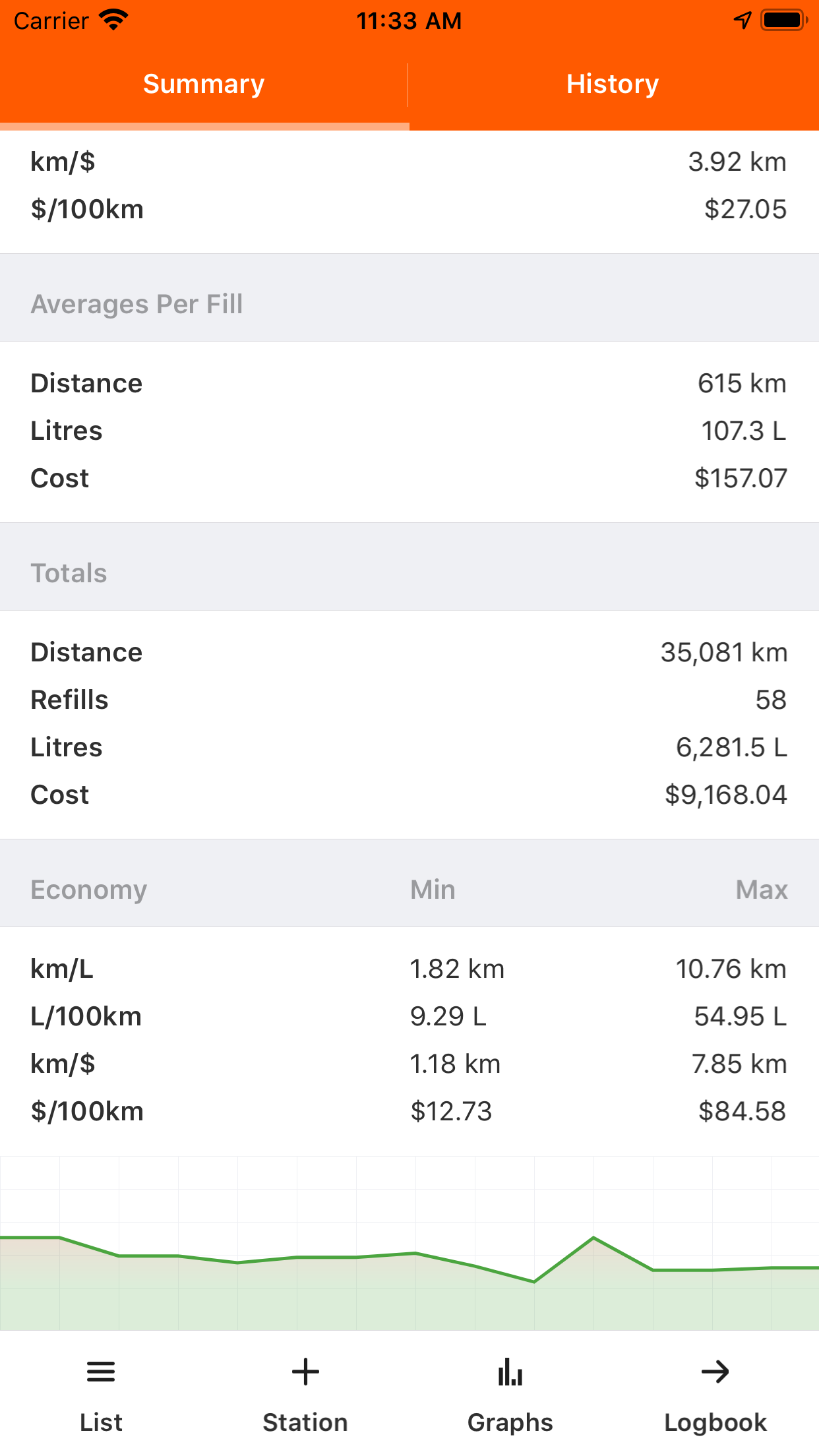Tap the List hamburger icon
Image resolution: width=819 pixels, height=1456 pixels.
101,1372
